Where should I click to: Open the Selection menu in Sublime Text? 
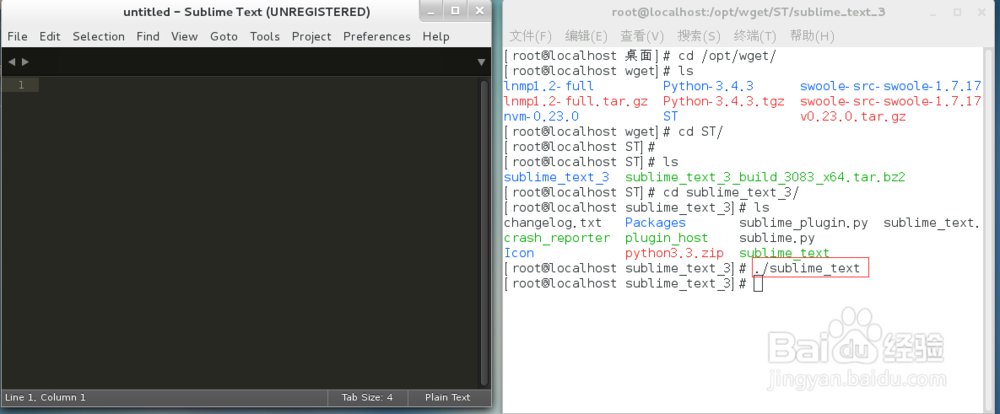pyautogui.click(x=98, y=36)
